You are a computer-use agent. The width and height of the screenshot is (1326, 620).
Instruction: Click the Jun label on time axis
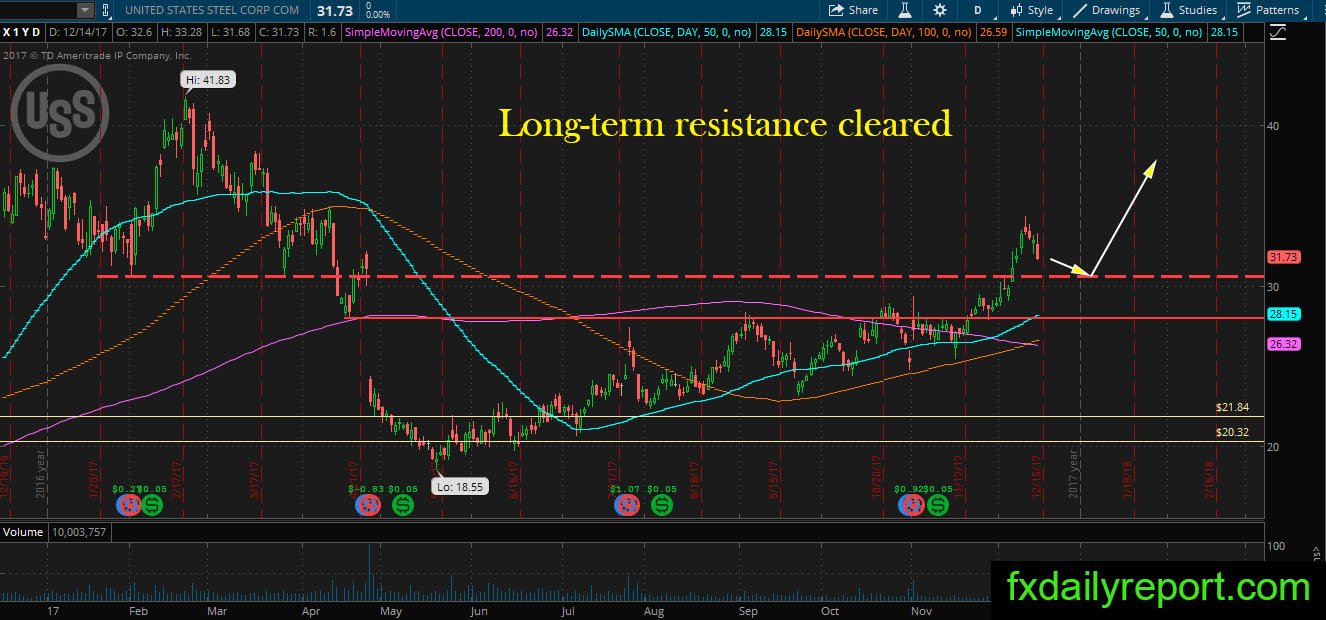click(x=480, y=609)
